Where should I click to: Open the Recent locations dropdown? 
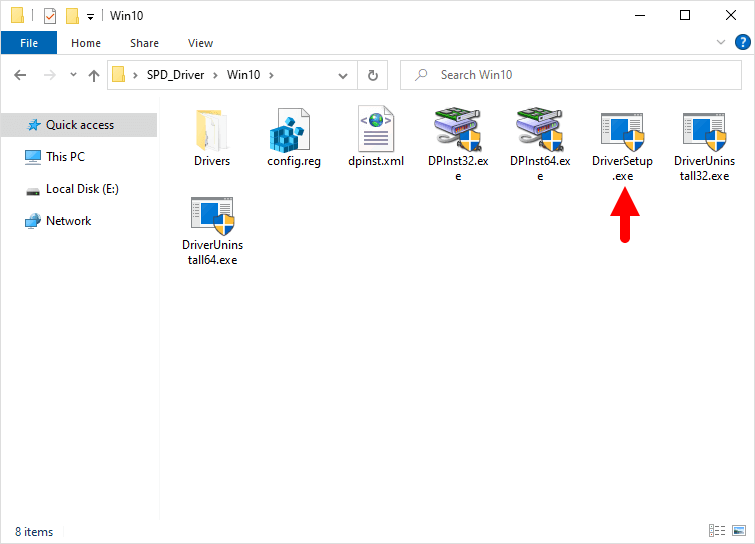tap(73, 75)
